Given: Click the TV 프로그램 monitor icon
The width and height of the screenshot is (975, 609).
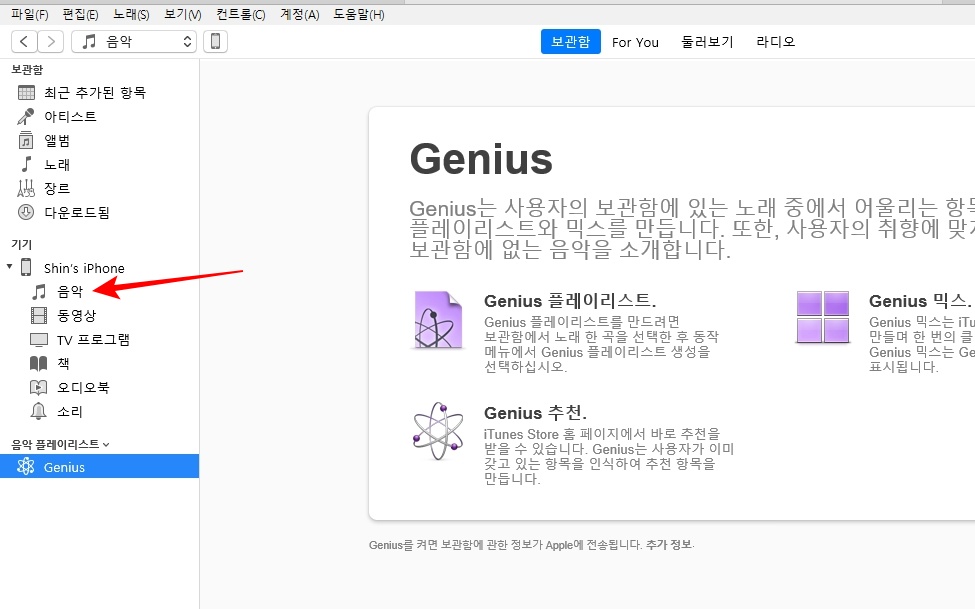Looking at the screenshot, I should [x=39, y=340].
